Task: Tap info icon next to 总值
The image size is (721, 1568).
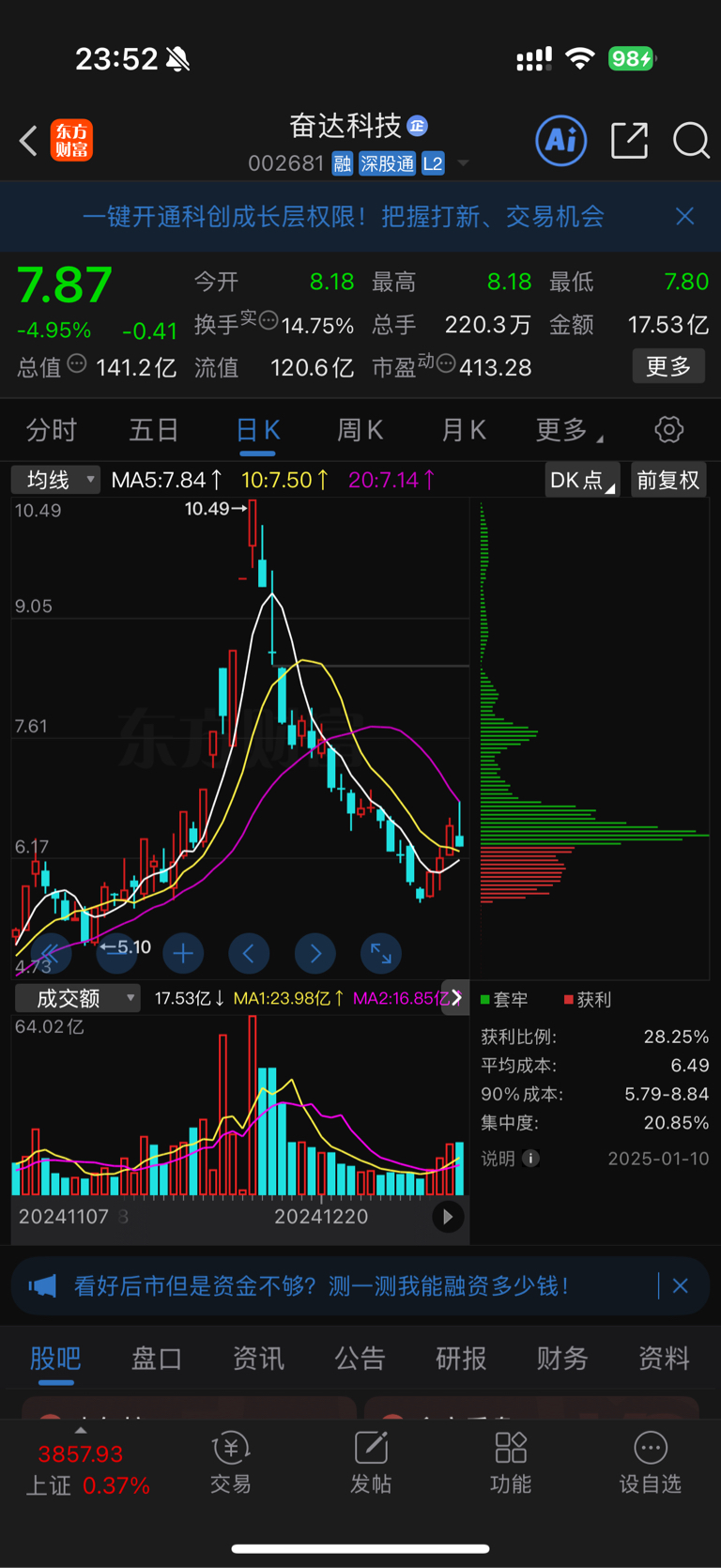Action: (77, 363)
